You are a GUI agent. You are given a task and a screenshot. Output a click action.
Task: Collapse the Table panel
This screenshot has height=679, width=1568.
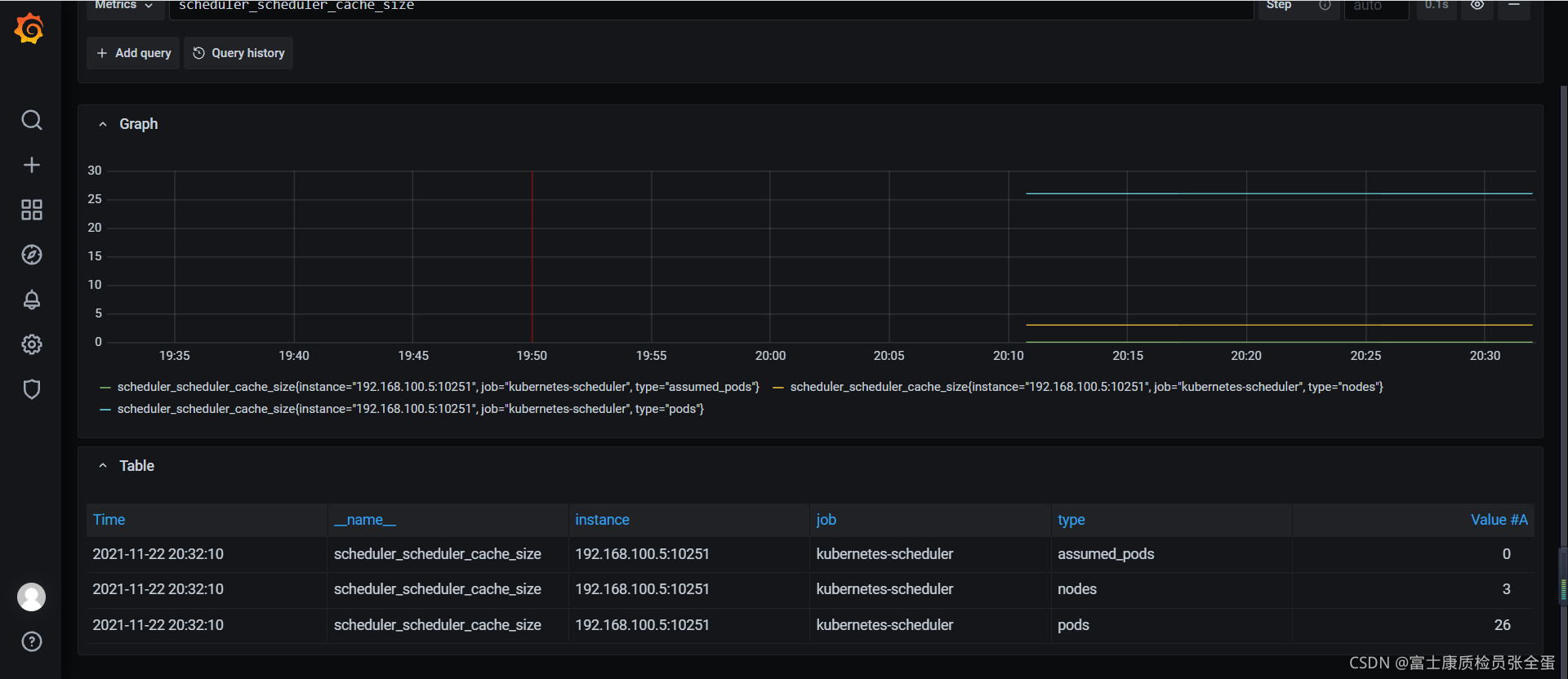click(103, 466)
